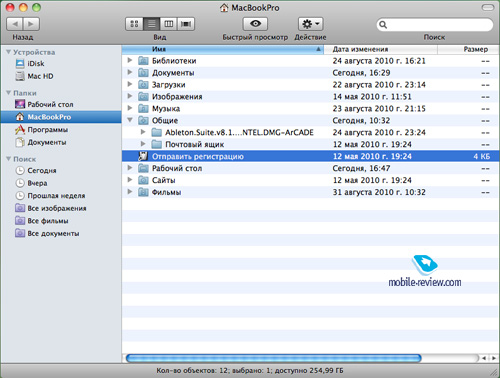The height and width of the screenshot is (378, 500).
Task: Click the toolbar toggle pill button
Action: 488,7
